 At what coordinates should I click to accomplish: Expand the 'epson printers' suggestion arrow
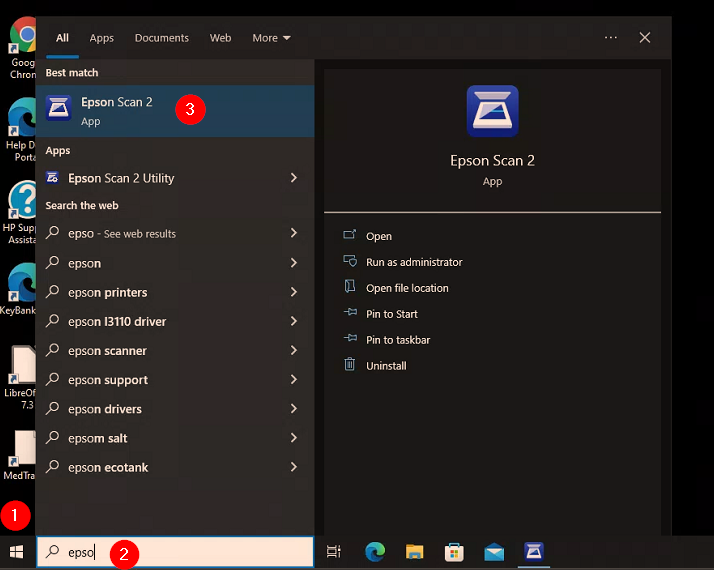(293, 292)
